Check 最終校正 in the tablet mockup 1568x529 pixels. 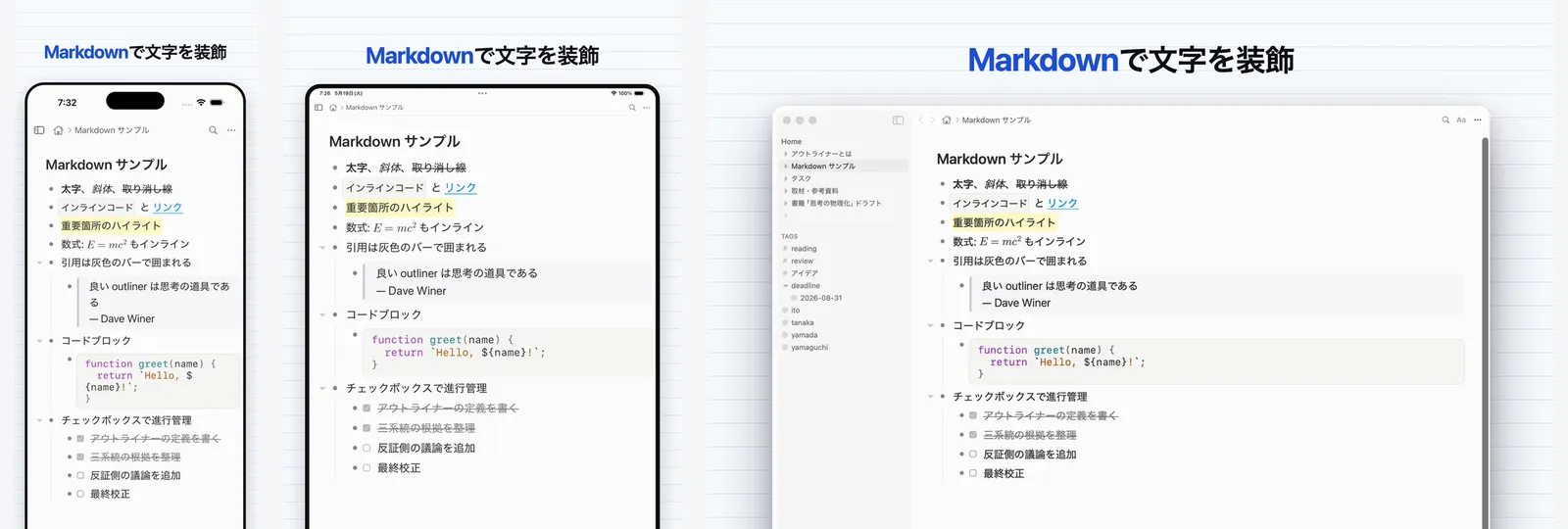coord(367,468)
